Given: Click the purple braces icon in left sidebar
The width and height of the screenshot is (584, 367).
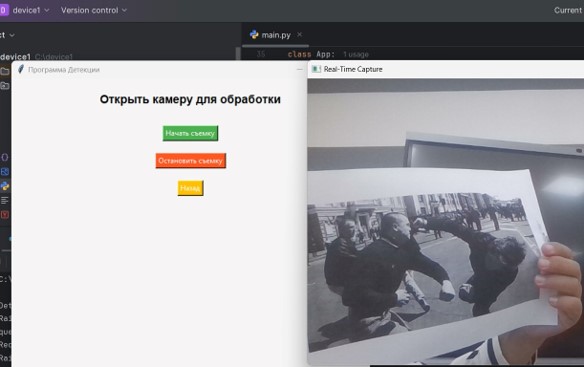Looking at the screenshot, I should point(4,157).
